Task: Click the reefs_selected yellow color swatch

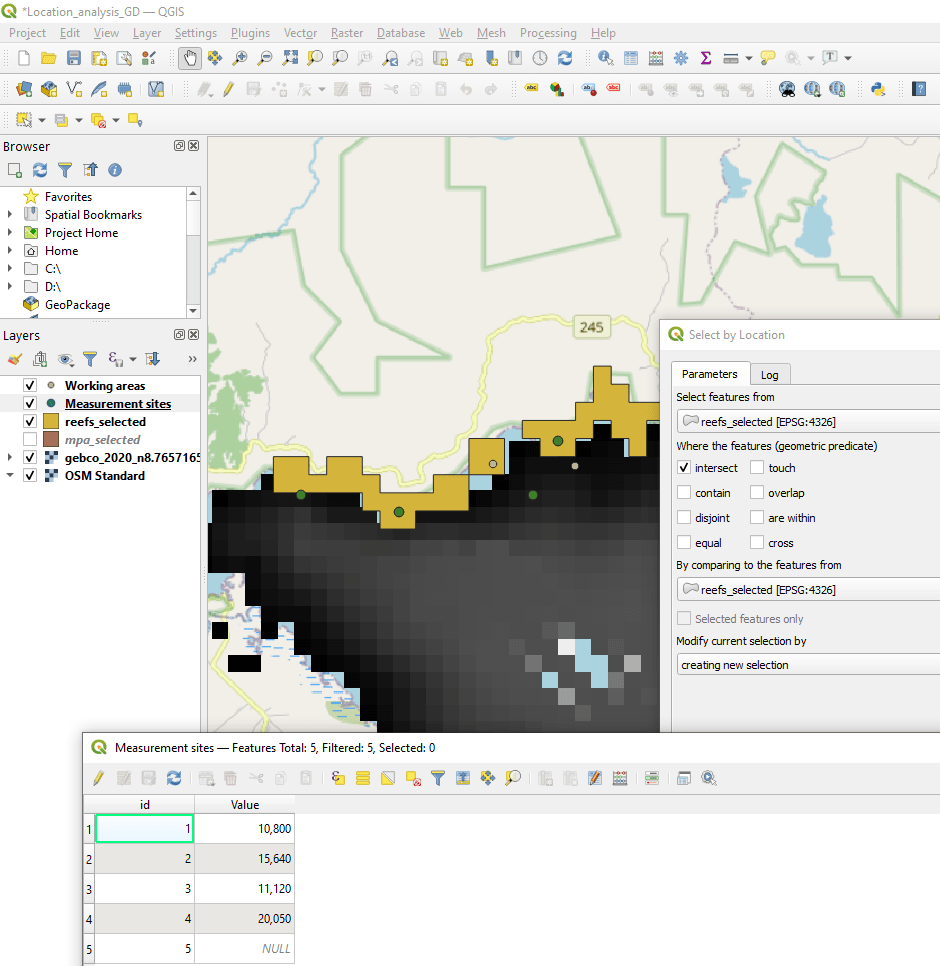Action: click(x=52, y=422)
